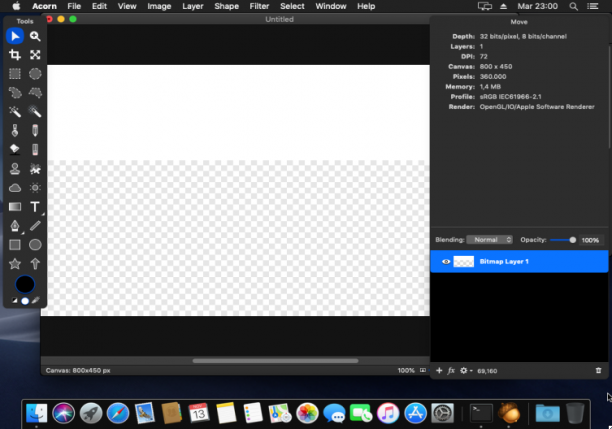Select the Transform expand-arrows tool
Viewport: 612px width, 429px height.
(35, 55)
